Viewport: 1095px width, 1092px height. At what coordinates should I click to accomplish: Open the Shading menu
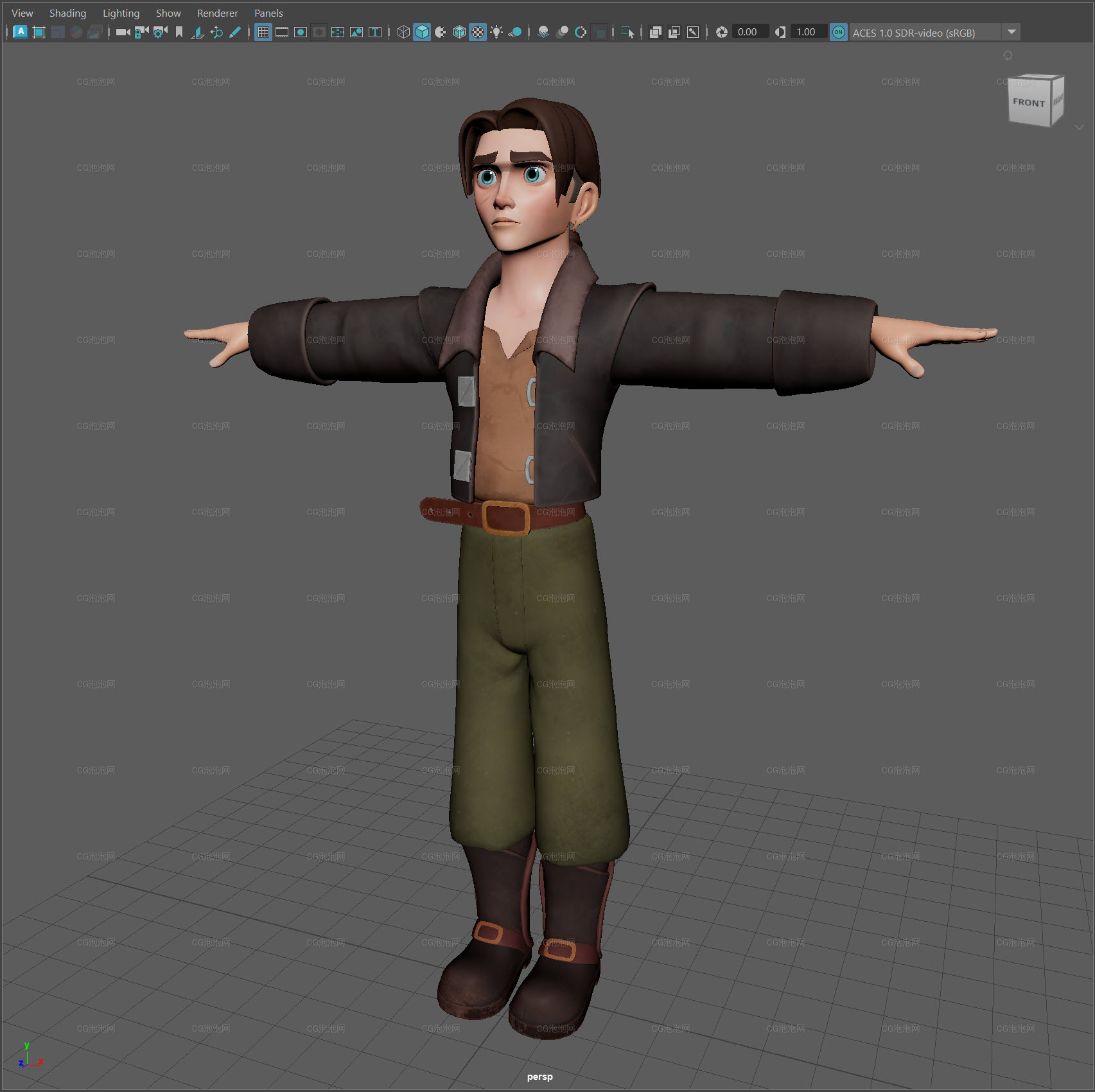pos(67,13)
